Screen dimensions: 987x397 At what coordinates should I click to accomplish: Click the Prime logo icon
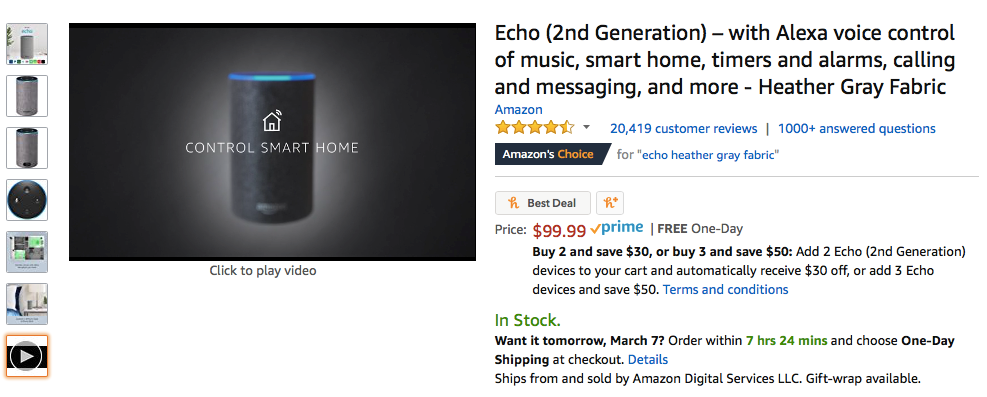tap(617, 228)
